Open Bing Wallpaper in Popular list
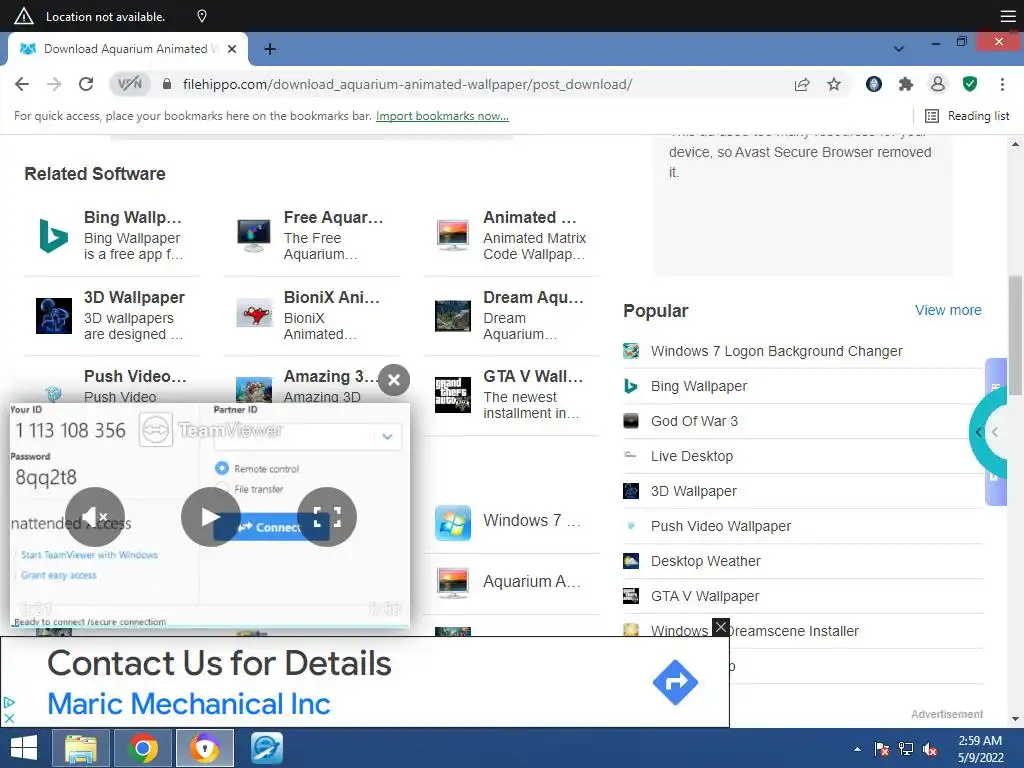The height and width of the screenshot is (768, 1024). click(699, 387)
